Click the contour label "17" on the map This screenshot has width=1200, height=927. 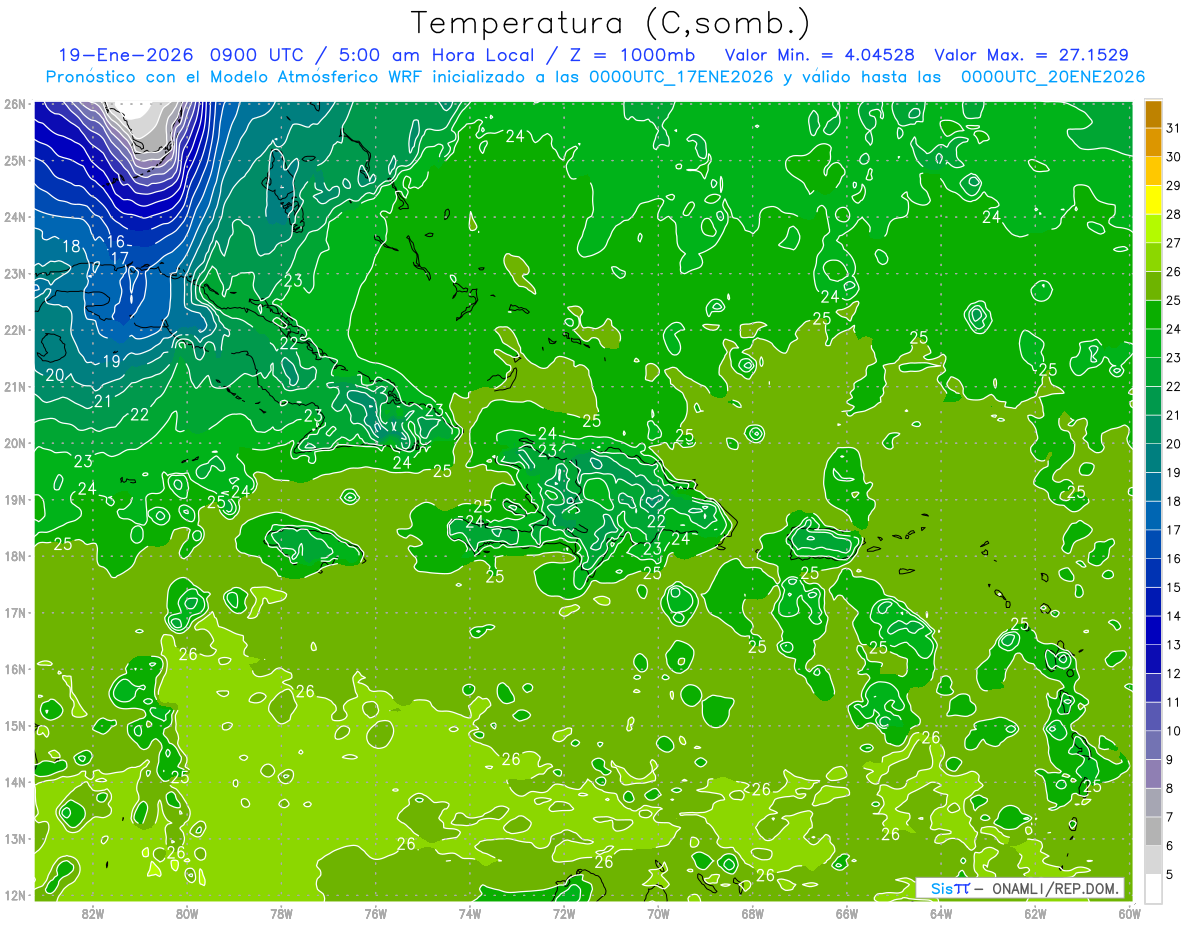click(x=119, y=259)
